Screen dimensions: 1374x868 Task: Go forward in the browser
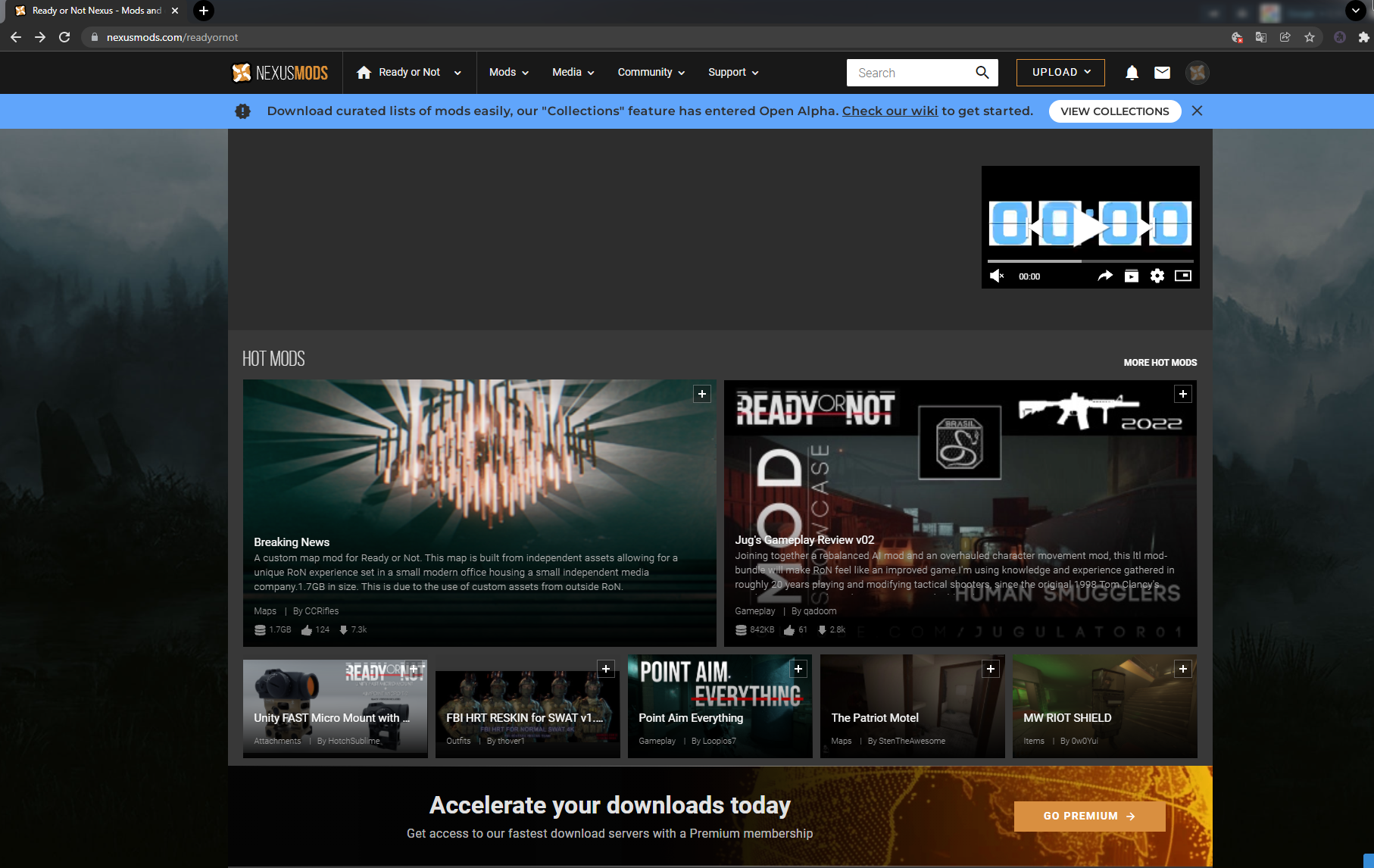[x=40, y=37]
